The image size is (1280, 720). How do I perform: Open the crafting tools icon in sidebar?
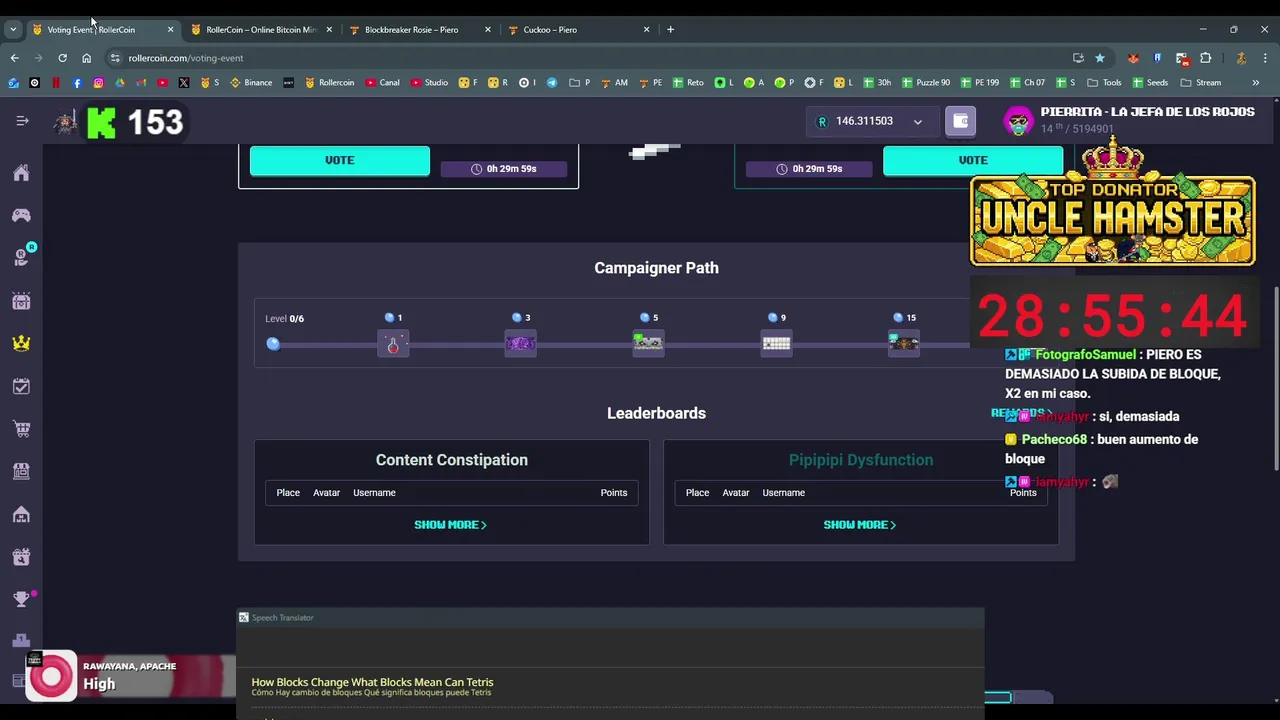[x=21, y=557]
